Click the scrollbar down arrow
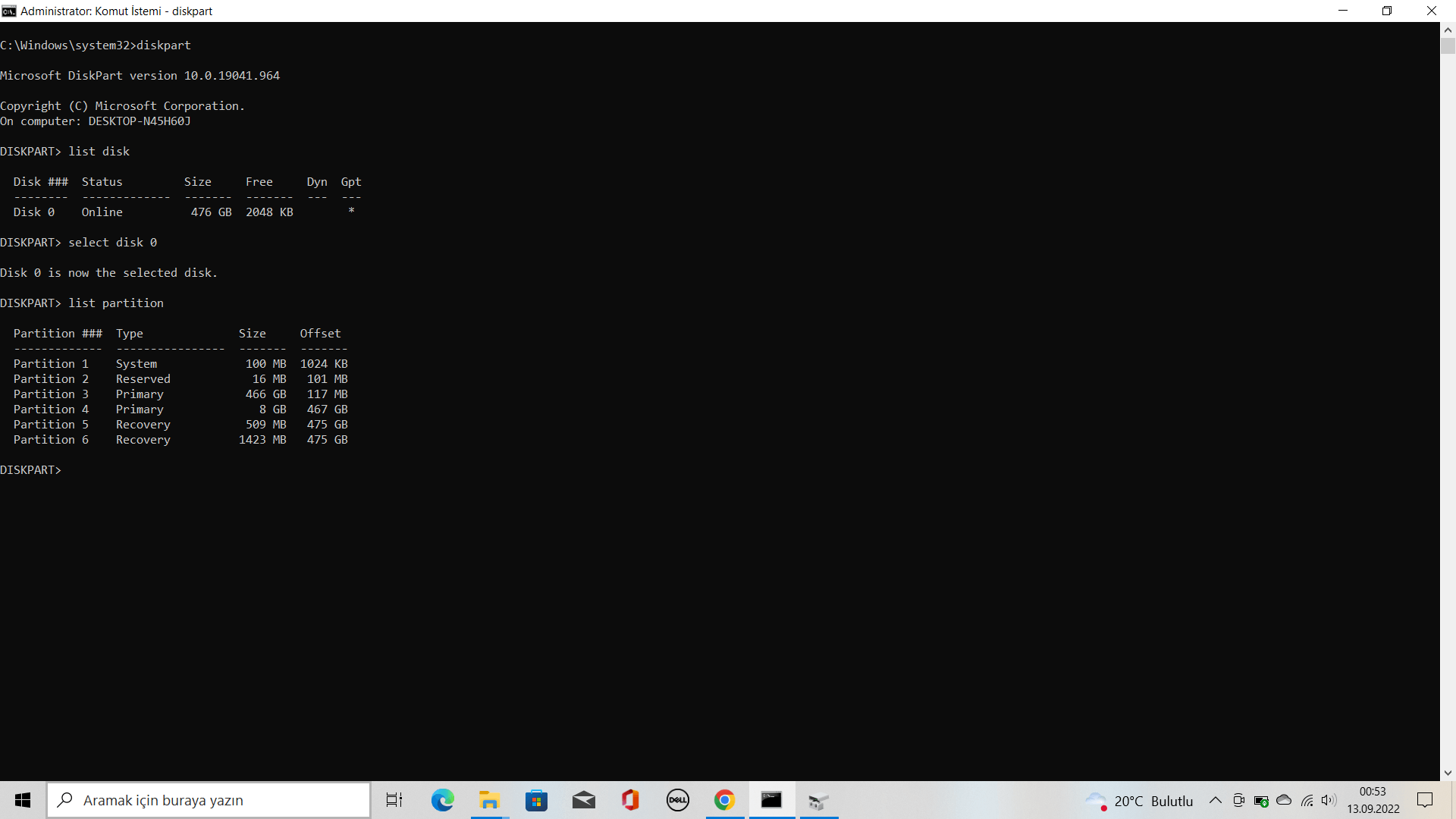Viewport: 1456px width, 819px height. point(1448,773)
